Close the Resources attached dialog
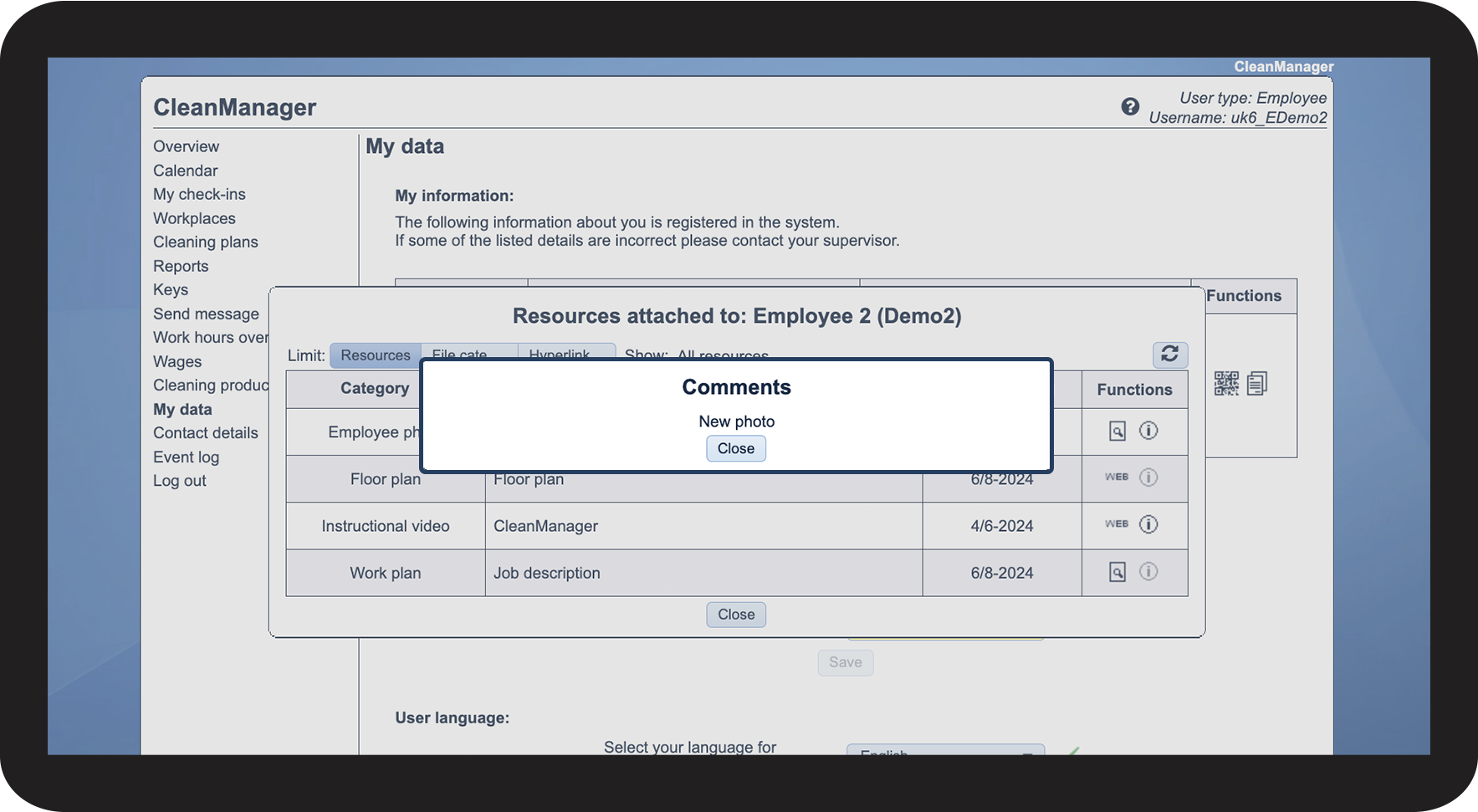The image size is (1478, 812). pyautogui.click(x=736, y=615)
